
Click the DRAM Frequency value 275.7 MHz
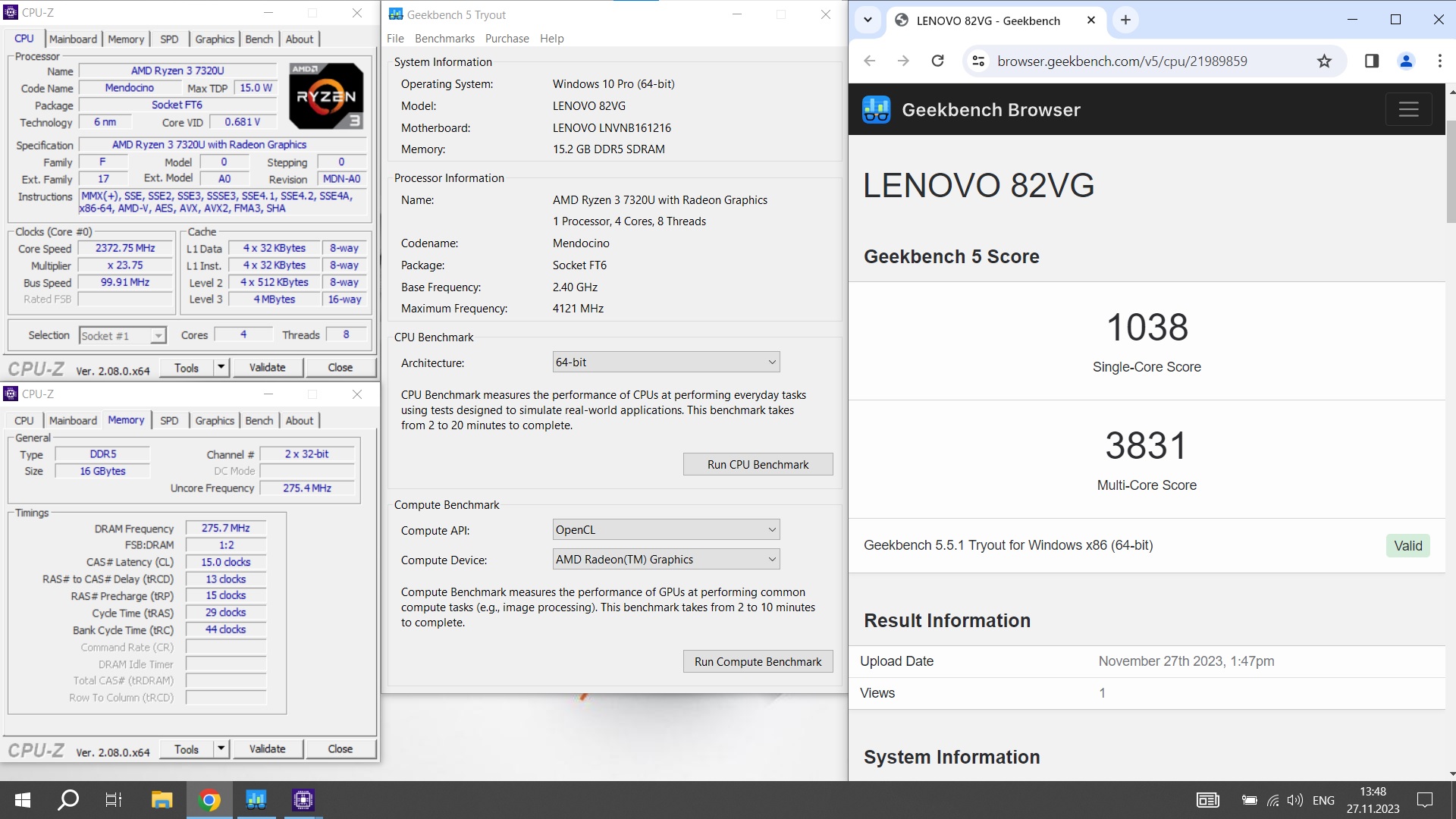pos(226,529)
